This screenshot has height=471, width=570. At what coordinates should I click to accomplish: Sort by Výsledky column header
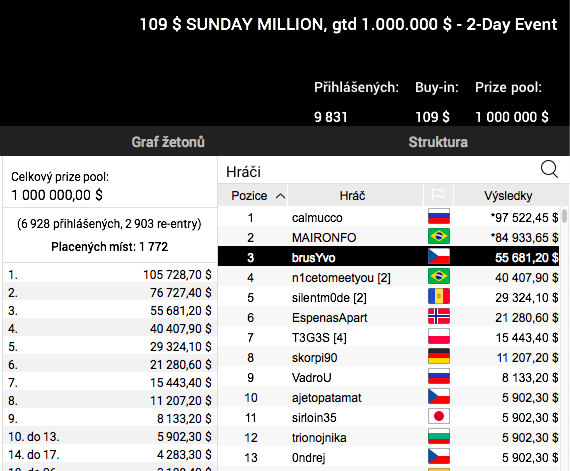508,196
